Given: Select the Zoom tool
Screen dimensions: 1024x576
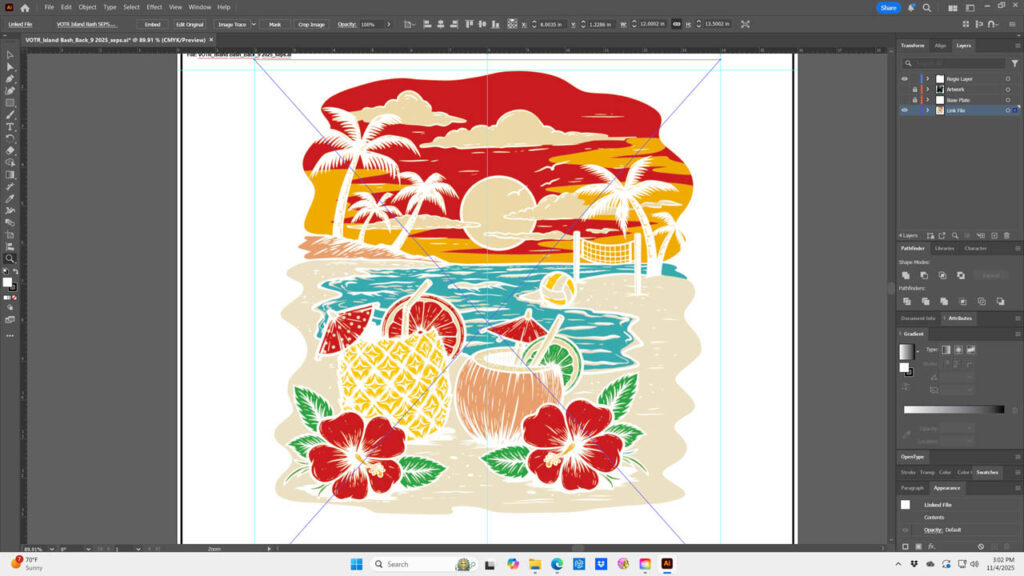Looking at the screenshot, I should [x=10, y=258].
